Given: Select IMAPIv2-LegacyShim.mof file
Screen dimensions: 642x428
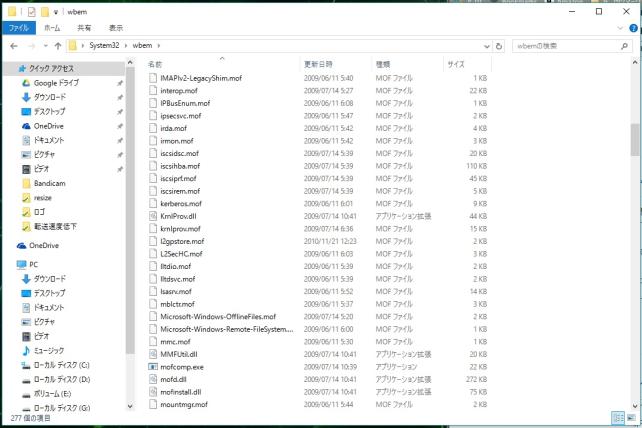Looking at the screenshot, I should tap(201, 78).
